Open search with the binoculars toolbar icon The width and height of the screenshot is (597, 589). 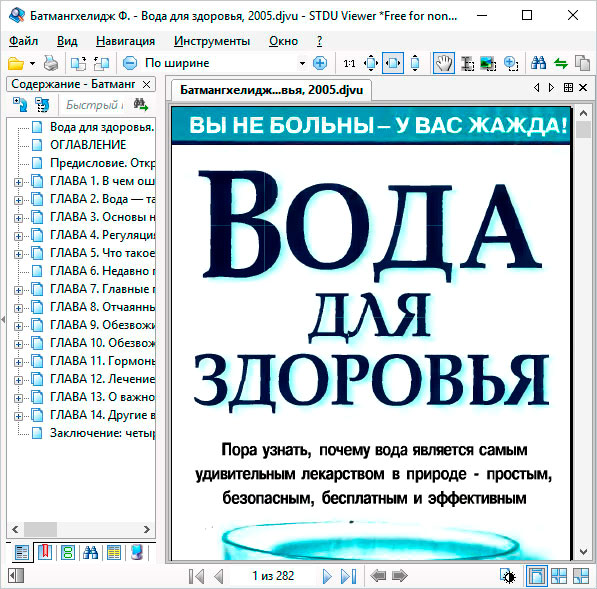click(x=538, y=63)
